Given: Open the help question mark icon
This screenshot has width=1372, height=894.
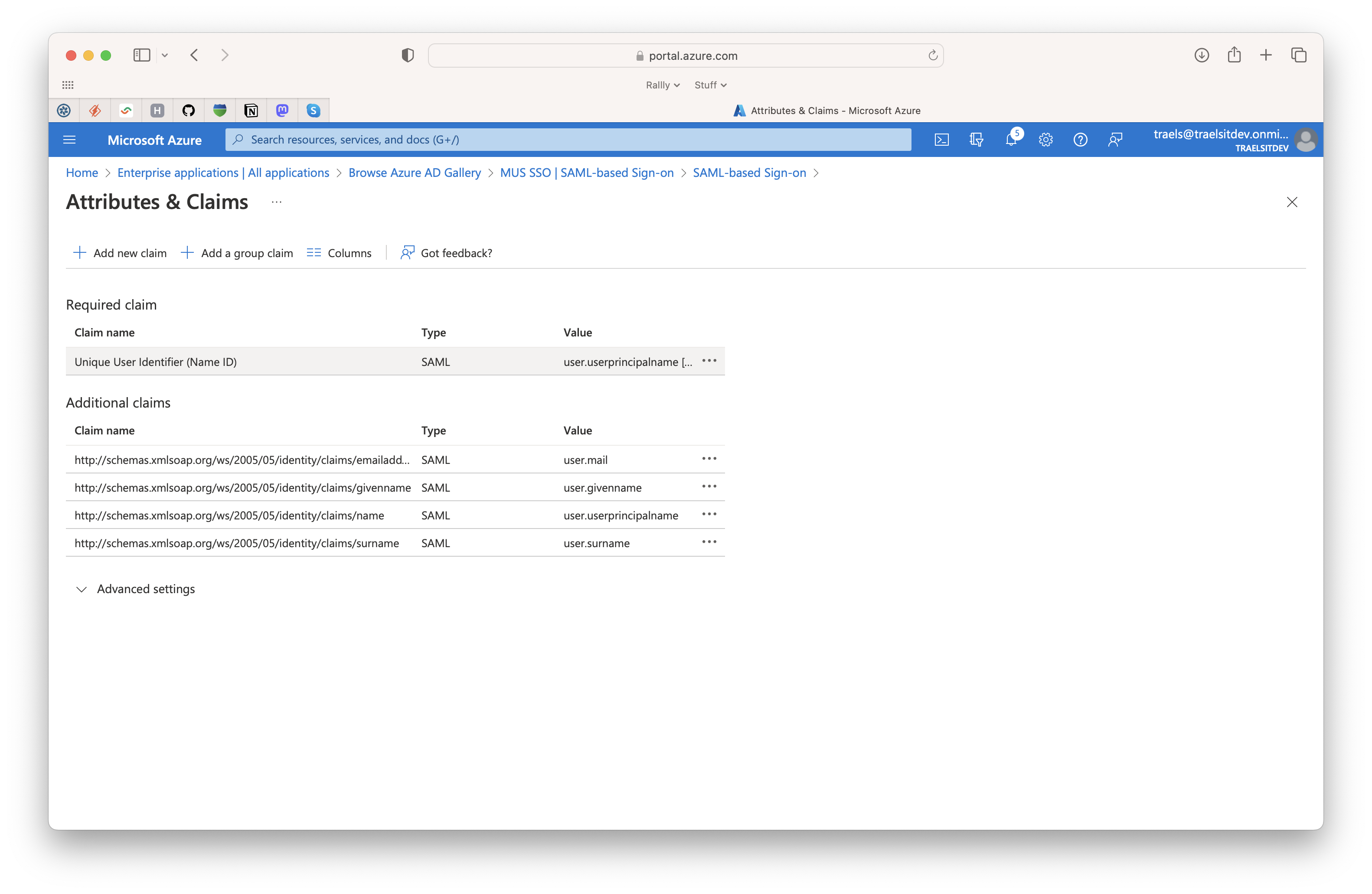Looking at the screenshot, I should pyautogui.click(x=1080, y=140).
